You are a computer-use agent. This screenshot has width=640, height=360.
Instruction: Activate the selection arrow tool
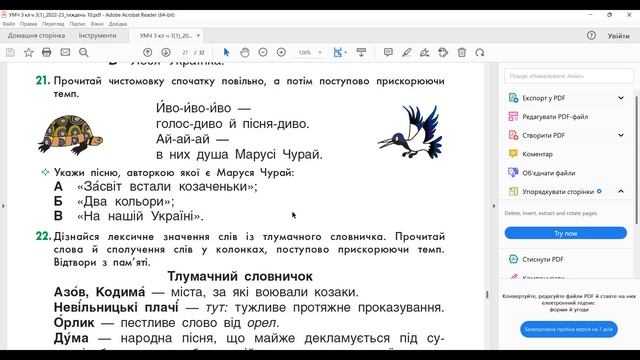[227, 52]
